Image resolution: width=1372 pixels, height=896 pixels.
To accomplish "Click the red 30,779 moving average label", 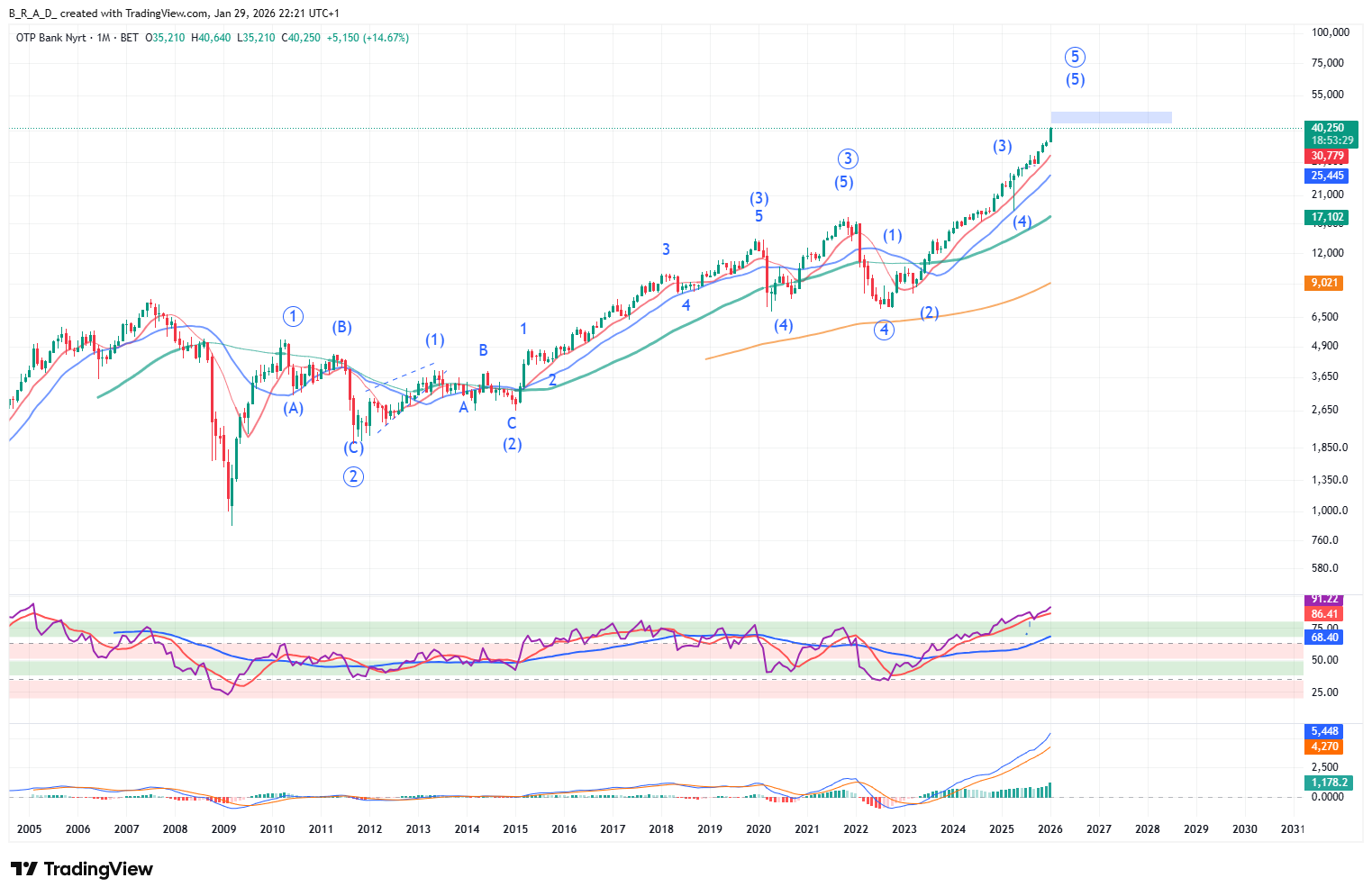I will pyautogui.click(x=1327, y=156).
